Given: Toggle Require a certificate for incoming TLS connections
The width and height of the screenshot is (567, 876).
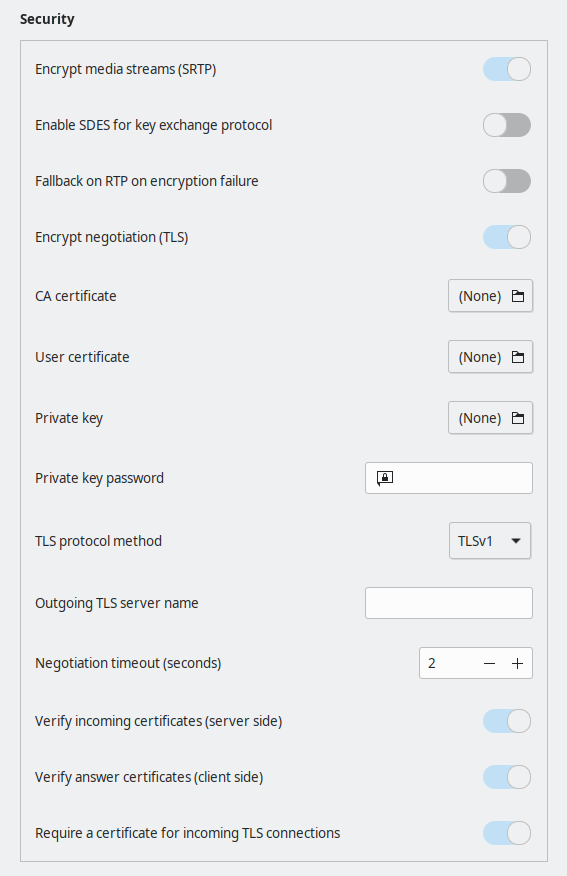Looking at the screenshot, I should [x=507, y=833].
